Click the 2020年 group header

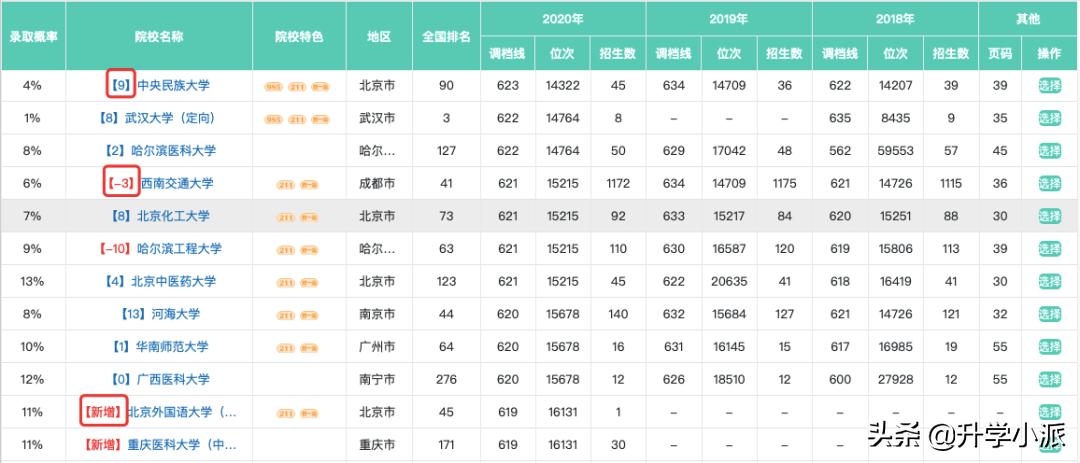[563, 19]
